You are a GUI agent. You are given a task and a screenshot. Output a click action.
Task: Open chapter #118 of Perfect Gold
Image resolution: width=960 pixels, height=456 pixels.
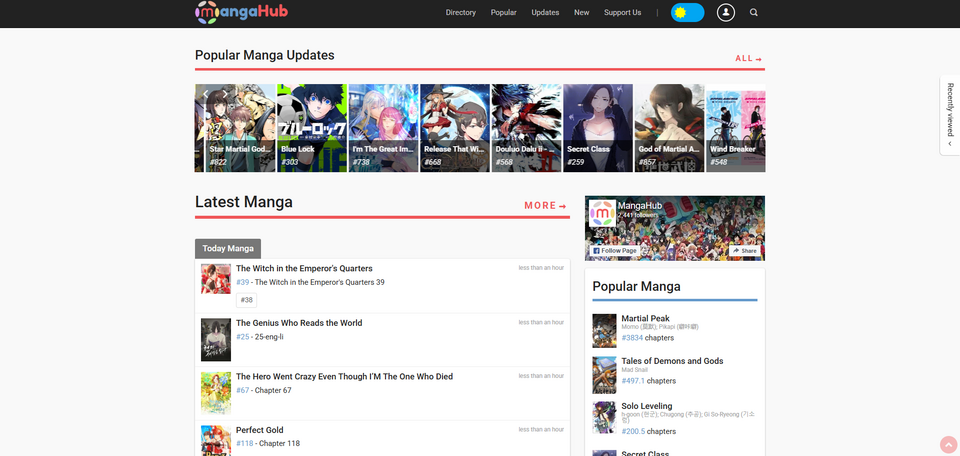tap(244, 444)
